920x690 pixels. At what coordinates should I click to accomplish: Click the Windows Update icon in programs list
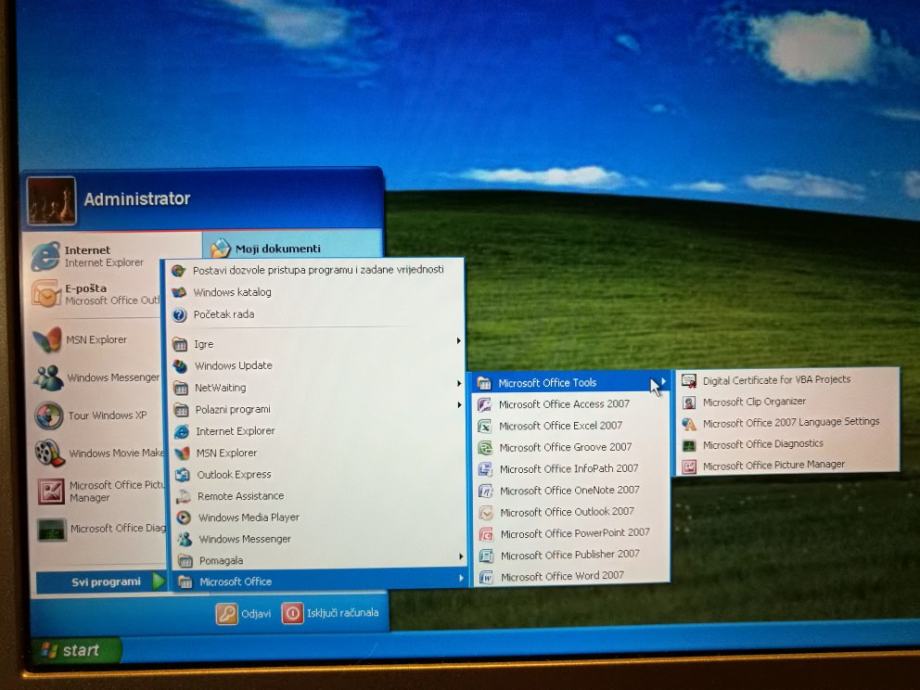point(180,366)
